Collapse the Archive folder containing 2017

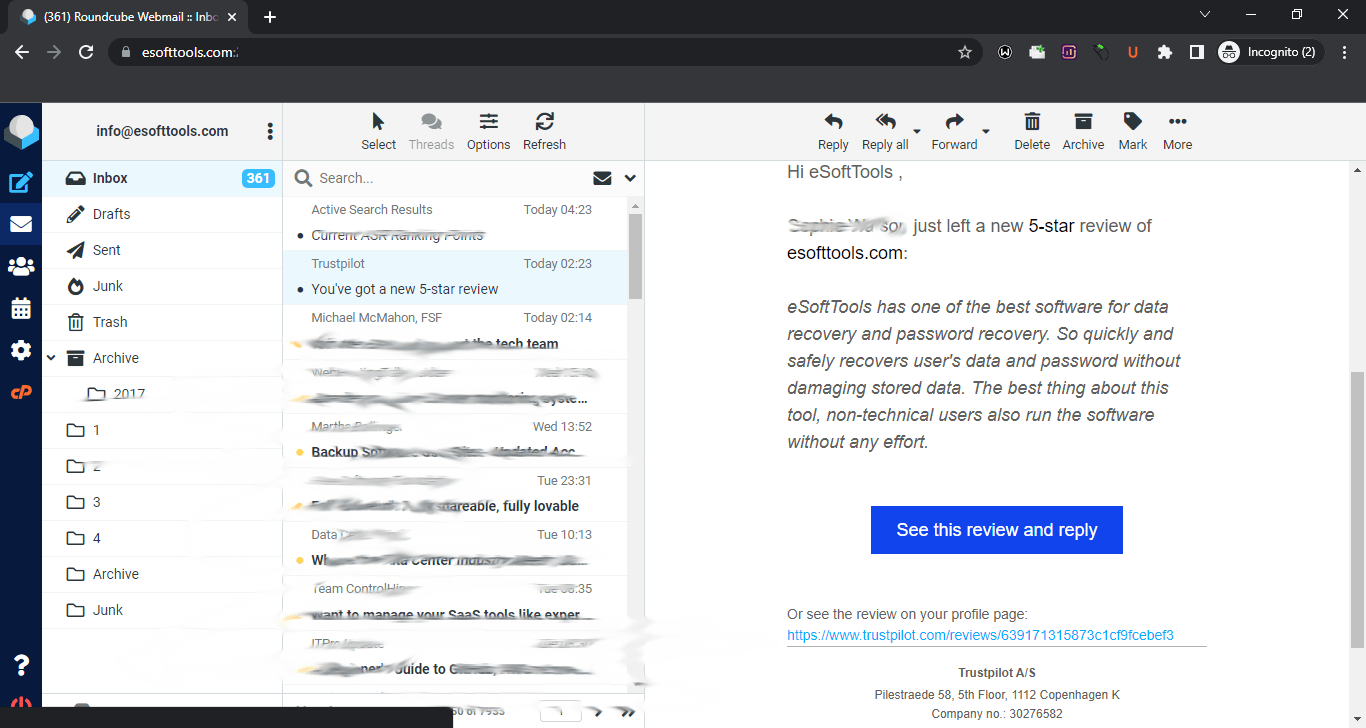[51, 358]
